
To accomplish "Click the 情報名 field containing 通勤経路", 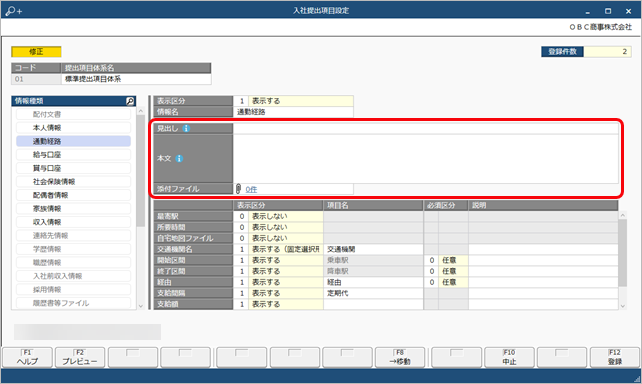I will point(293,112).
